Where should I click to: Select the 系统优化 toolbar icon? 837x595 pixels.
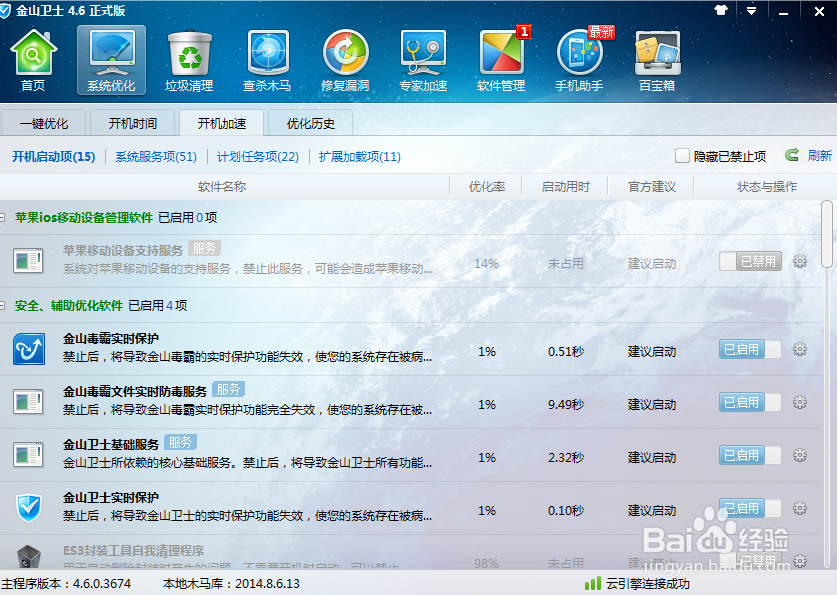(111, 60)
